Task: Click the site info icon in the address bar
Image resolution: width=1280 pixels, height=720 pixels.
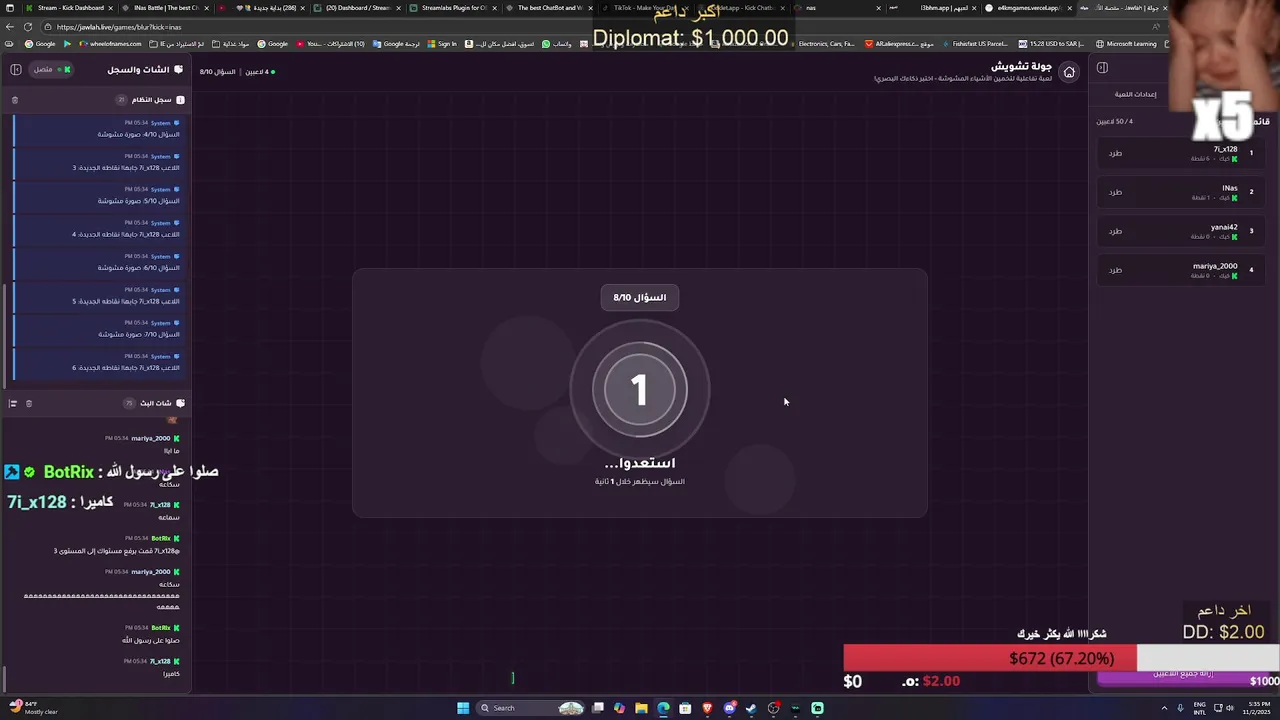Action: click(47, 27)
